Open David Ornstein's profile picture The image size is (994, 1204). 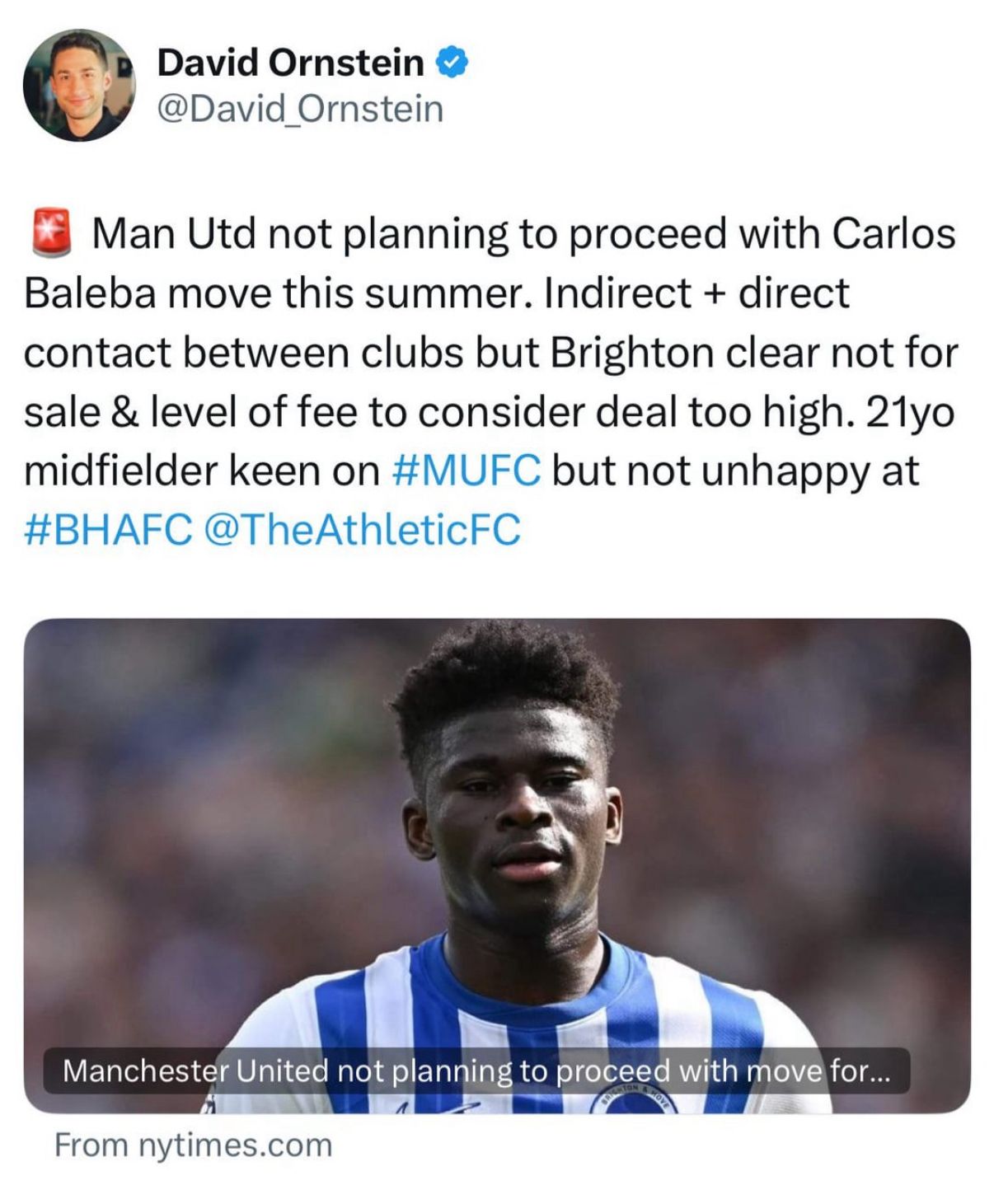click(79, 85)
